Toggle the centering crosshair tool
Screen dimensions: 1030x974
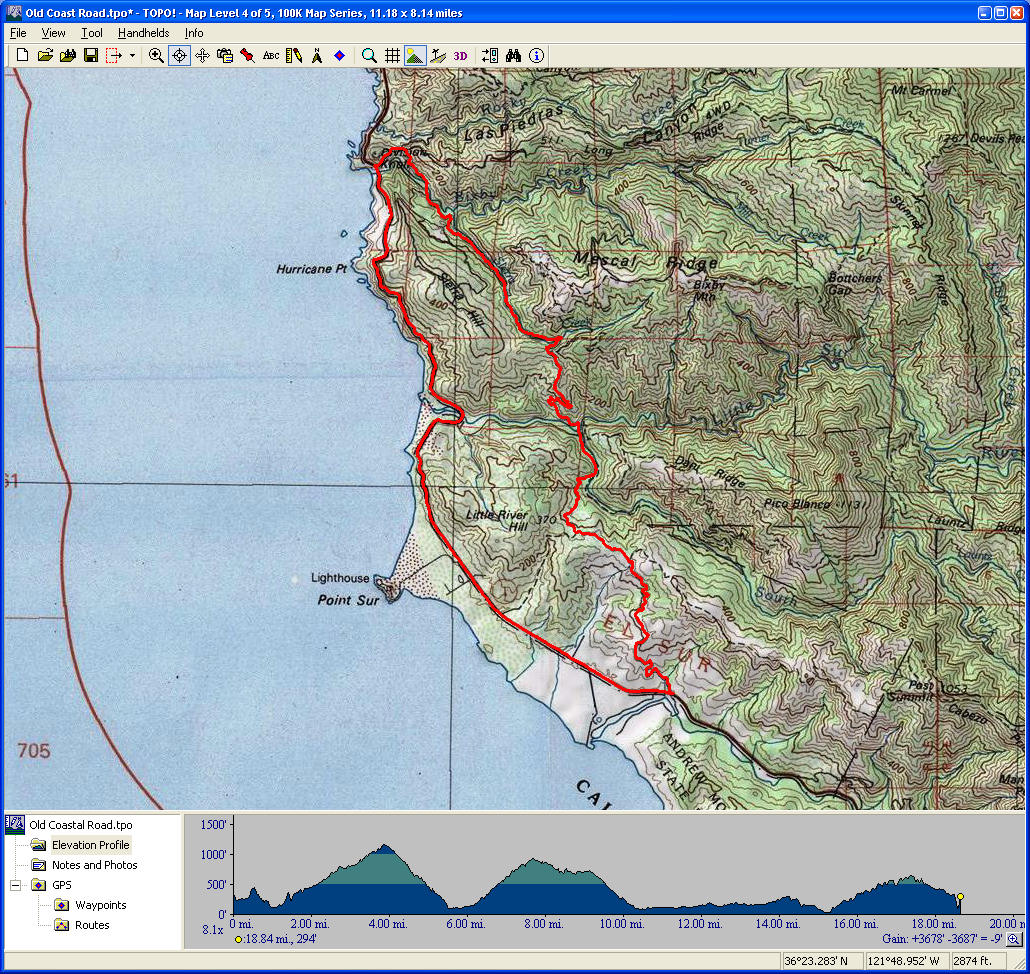pos(179,56)
